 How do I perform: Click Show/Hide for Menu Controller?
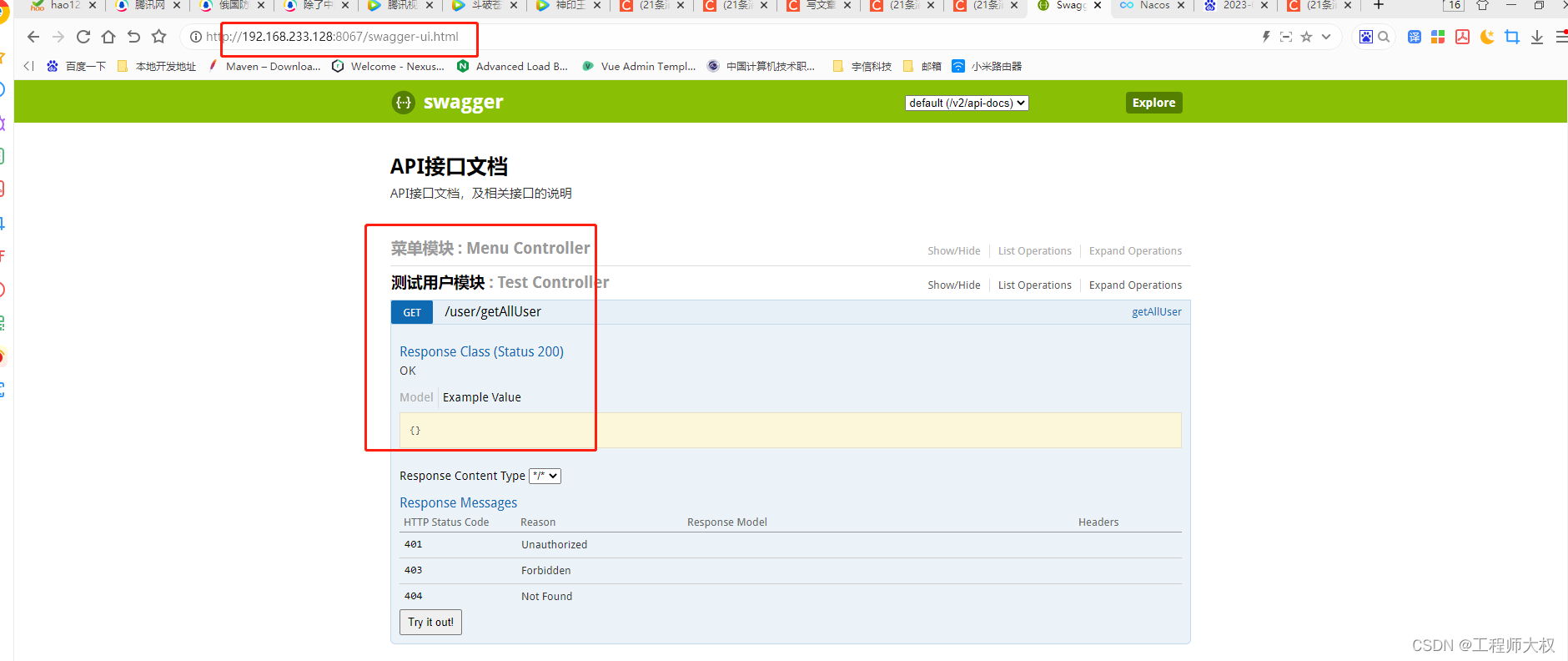point(954,250)
